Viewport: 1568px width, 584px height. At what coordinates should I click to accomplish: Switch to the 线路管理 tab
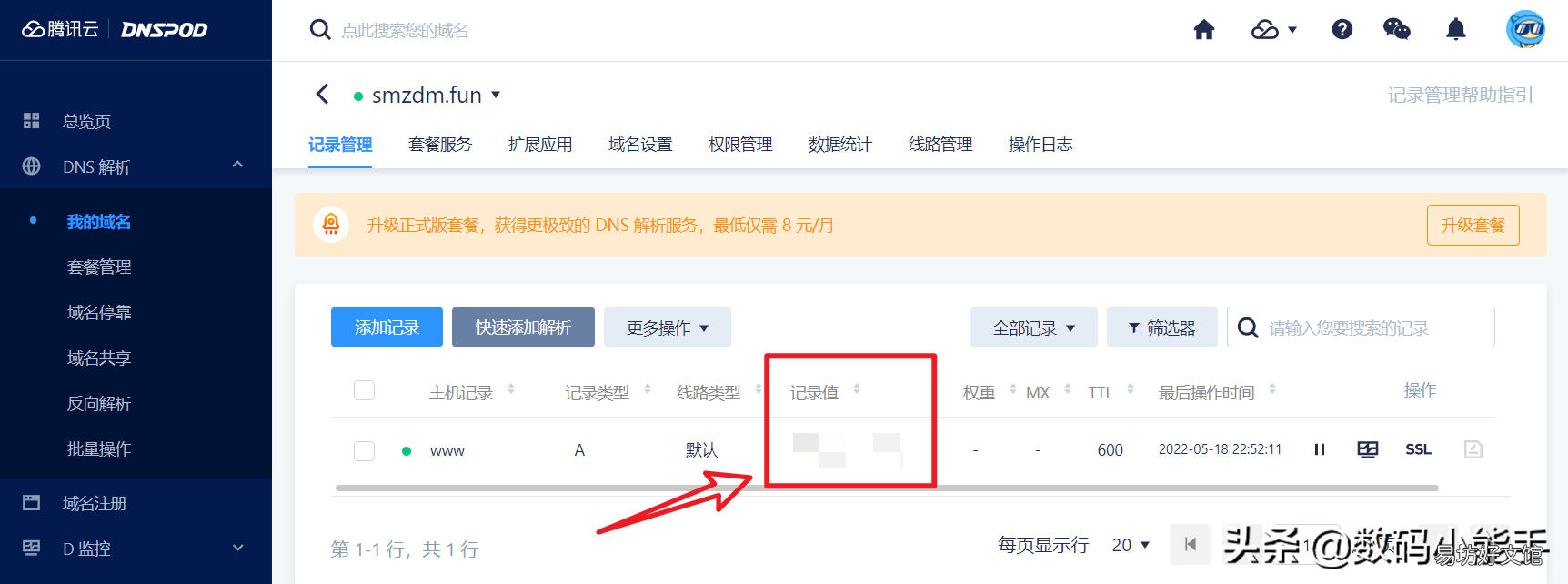[940, 145]
